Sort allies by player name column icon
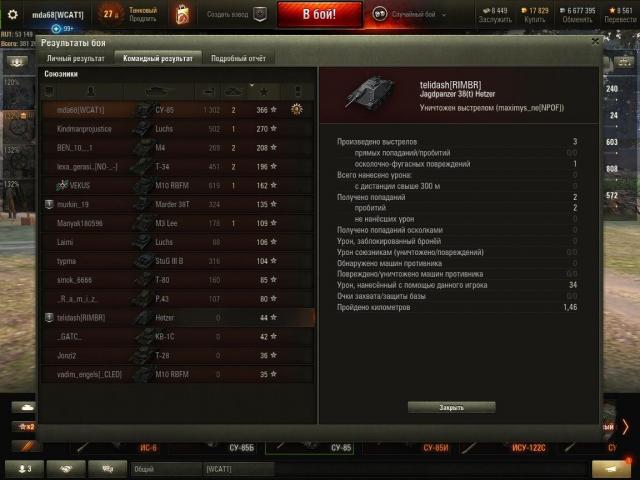 pos(91,92)
